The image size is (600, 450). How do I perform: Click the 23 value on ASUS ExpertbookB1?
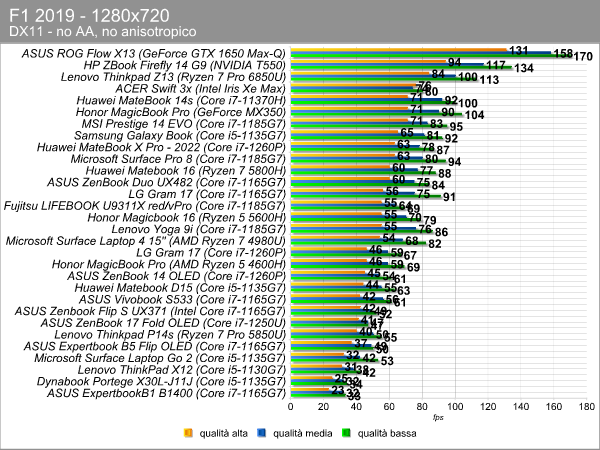(338, 390)
